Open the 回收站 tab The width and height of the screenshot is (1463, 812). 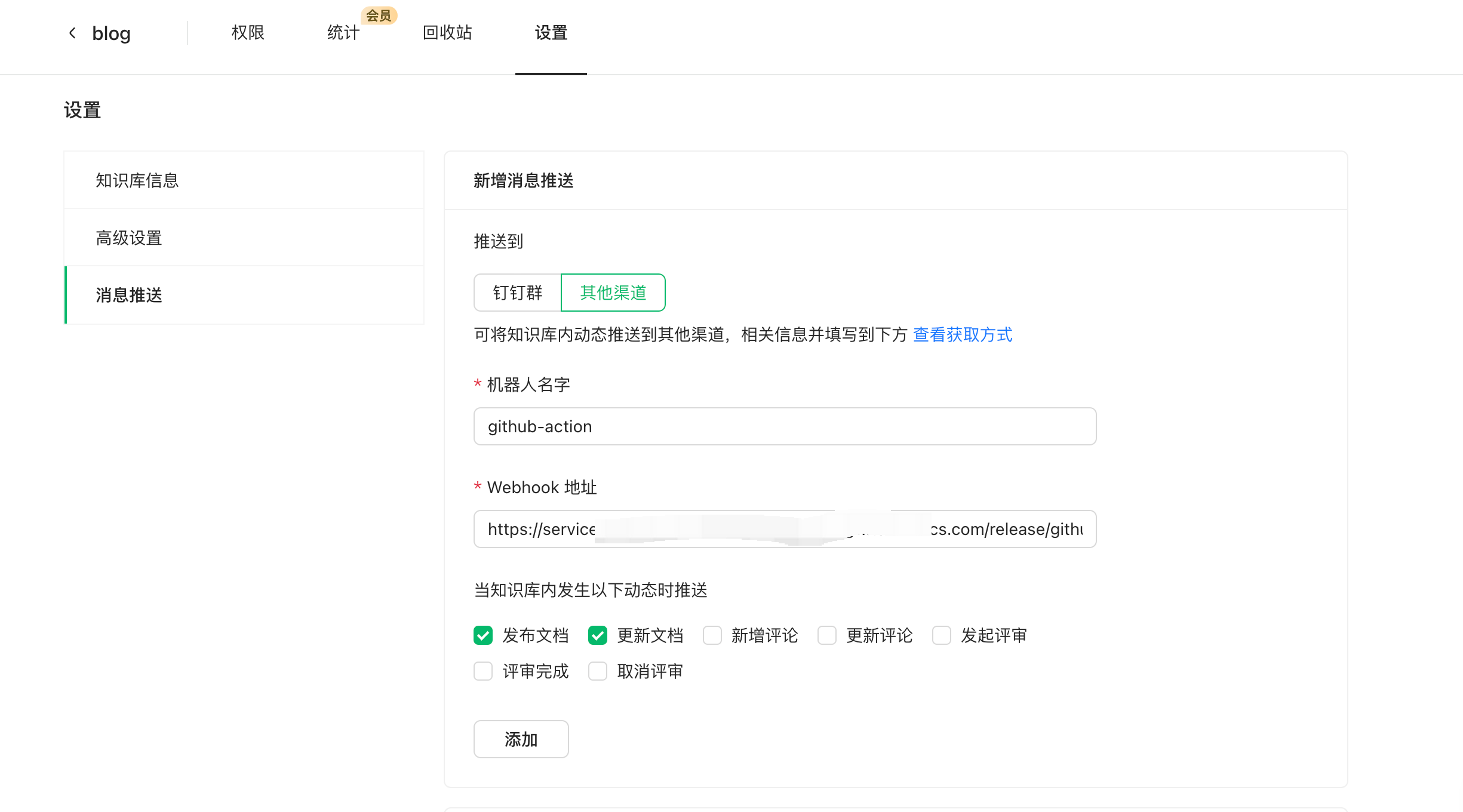(447, 33)
